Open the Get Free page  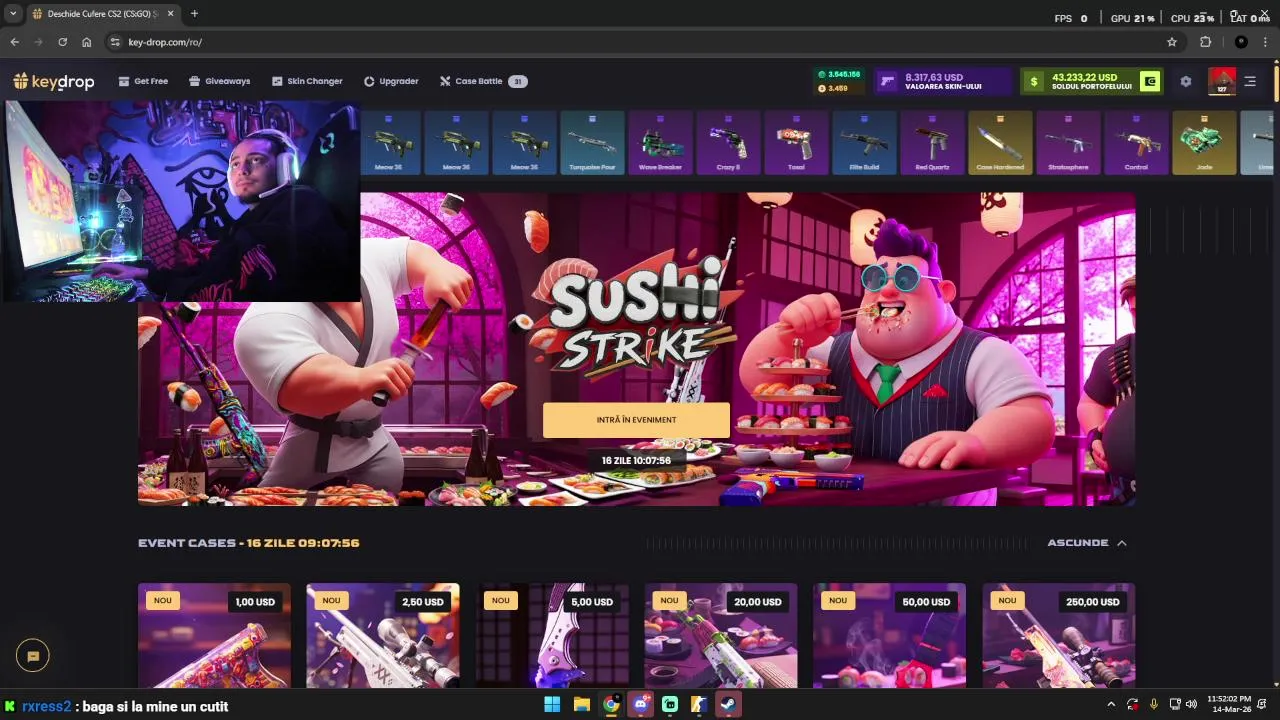pyautogui.click(x=143, y=81)
